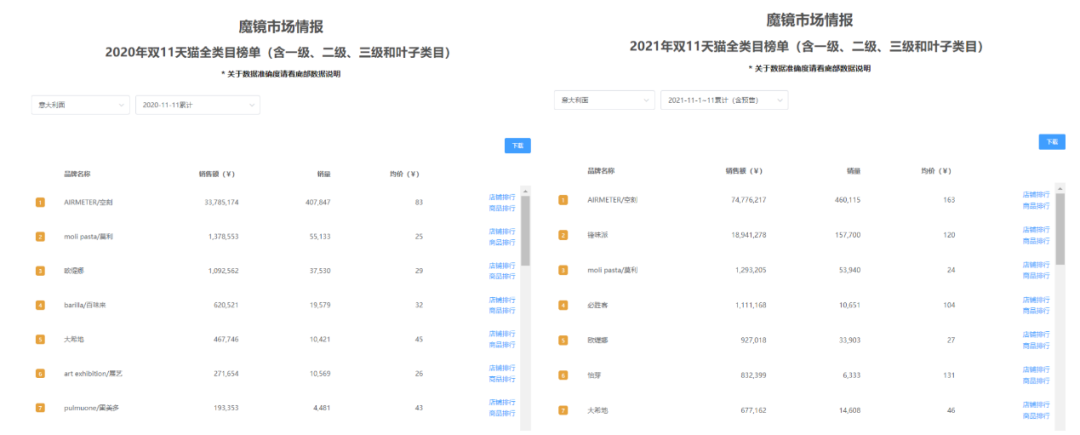Viewport: 1080px width, 435px height.
Task: Open 商品排行 for the 832,399 sales row
Action: (1036, 381)
